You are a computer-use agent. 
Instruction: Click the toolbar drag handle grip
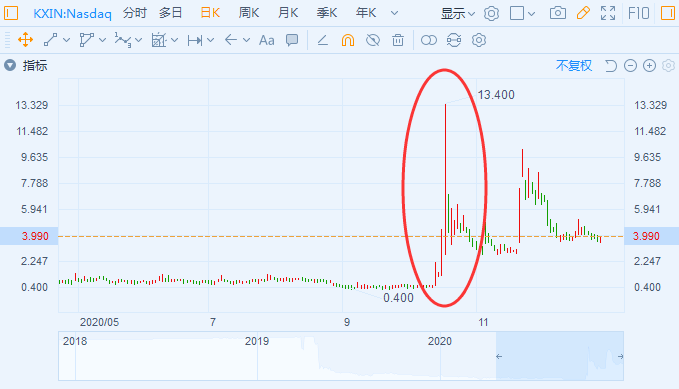(x=7, y=40)
